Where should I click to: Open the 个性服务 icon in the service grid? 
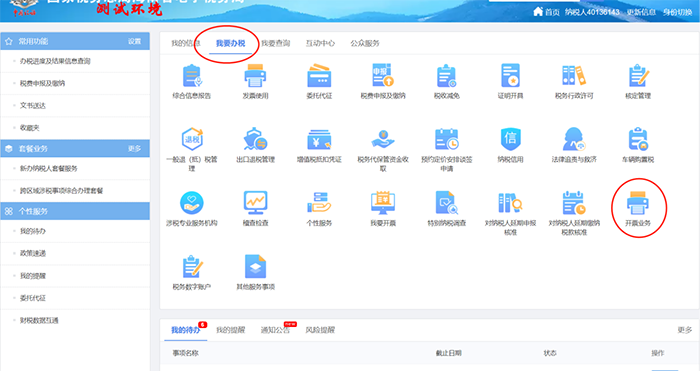coord(319,203)
